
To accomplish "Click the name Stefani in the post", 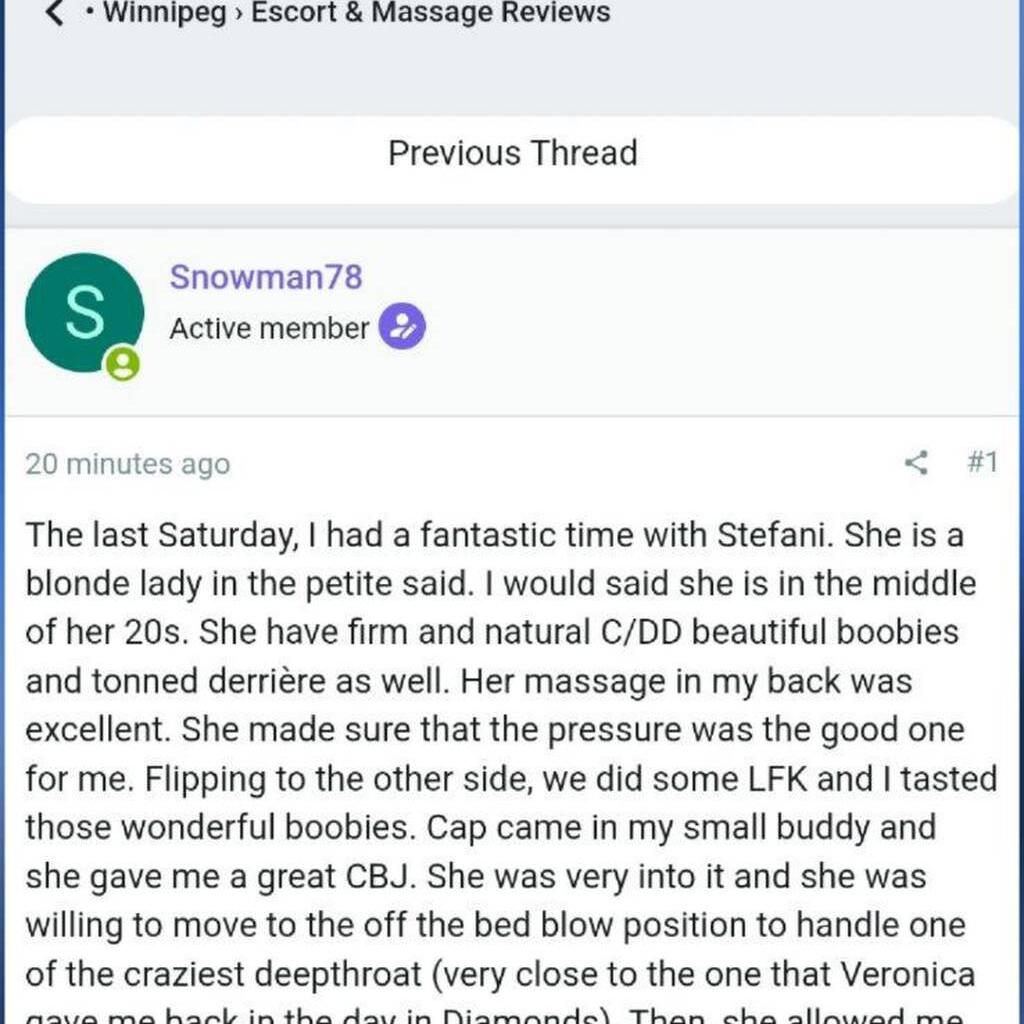I will (x=775, y=535).
